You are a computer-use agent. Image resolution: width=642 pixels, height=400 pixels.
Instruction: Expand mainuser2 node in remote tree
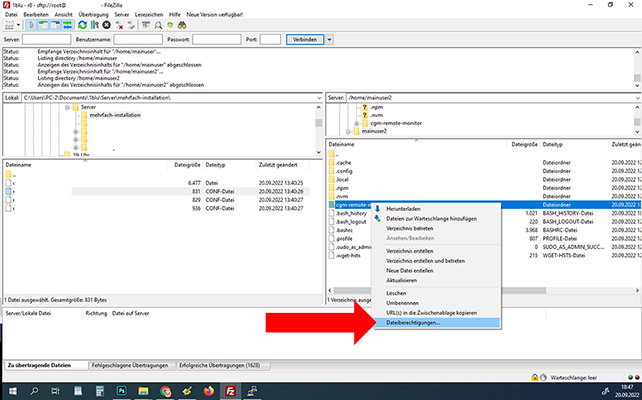pos(348,131)
